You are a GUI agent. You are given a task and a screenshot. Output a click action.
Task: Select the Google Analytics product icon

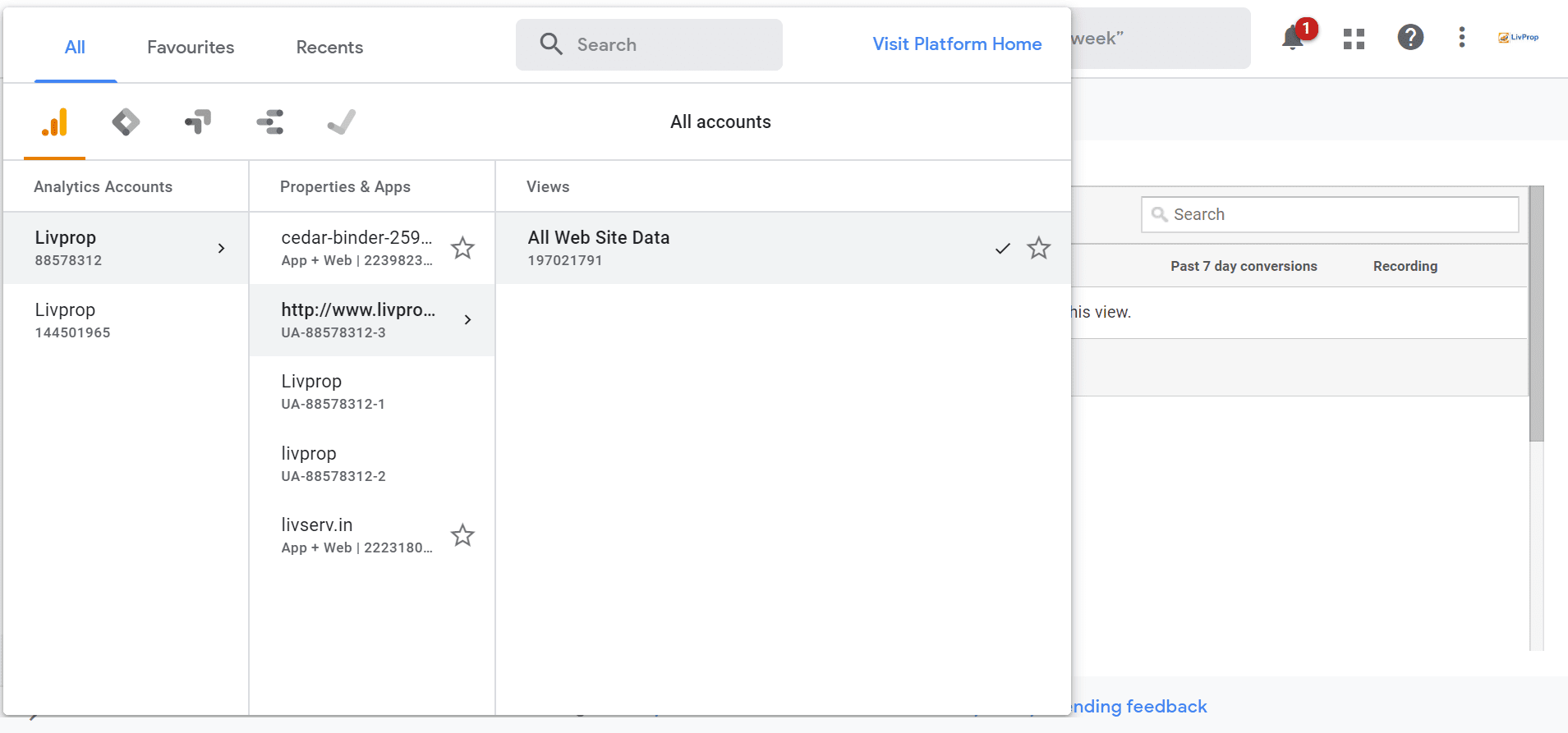click(x=54, y=122)
